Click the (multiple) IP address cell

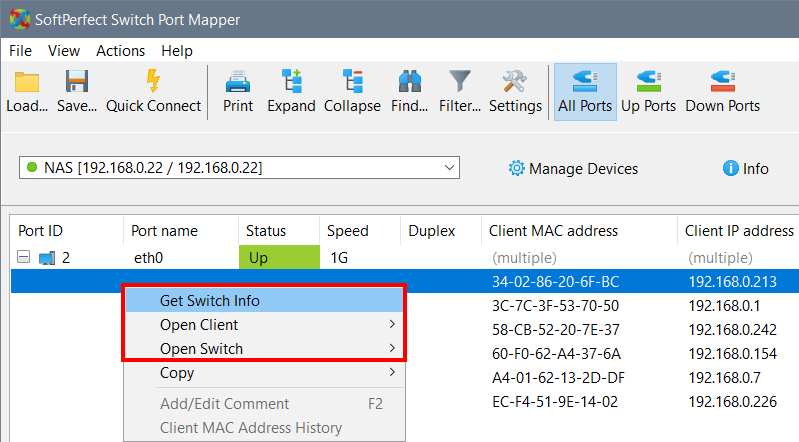click(x=721, y=258)
